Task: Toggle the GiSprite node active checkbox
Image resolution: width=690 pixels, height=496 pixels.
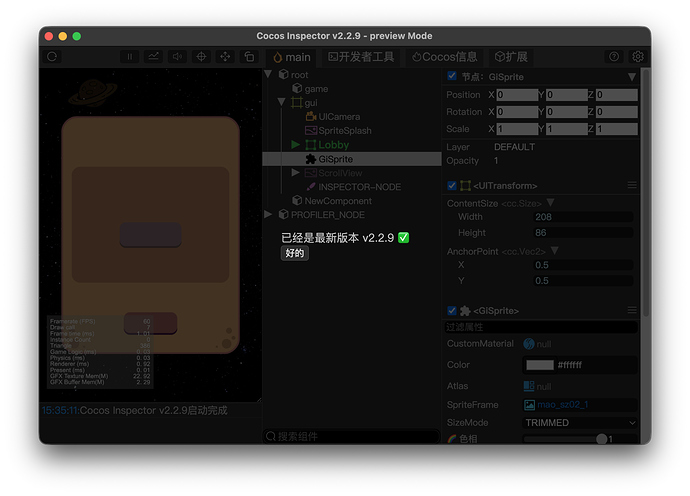Action: click(452, 76)
